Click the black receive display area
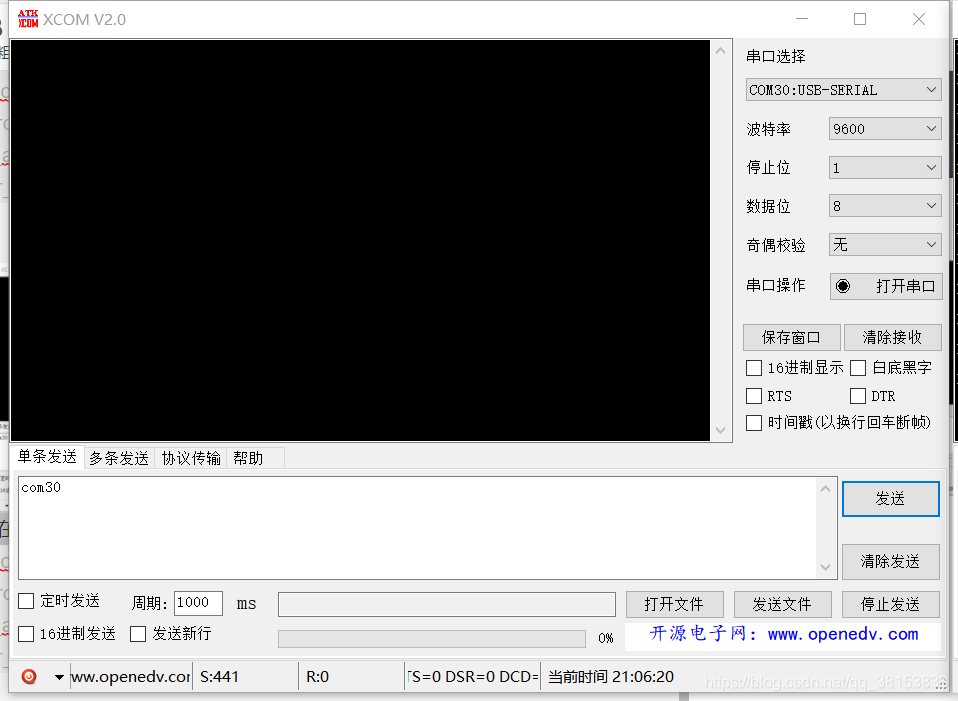This screenshot has height=701, width=958. click(x=360, y=240)
